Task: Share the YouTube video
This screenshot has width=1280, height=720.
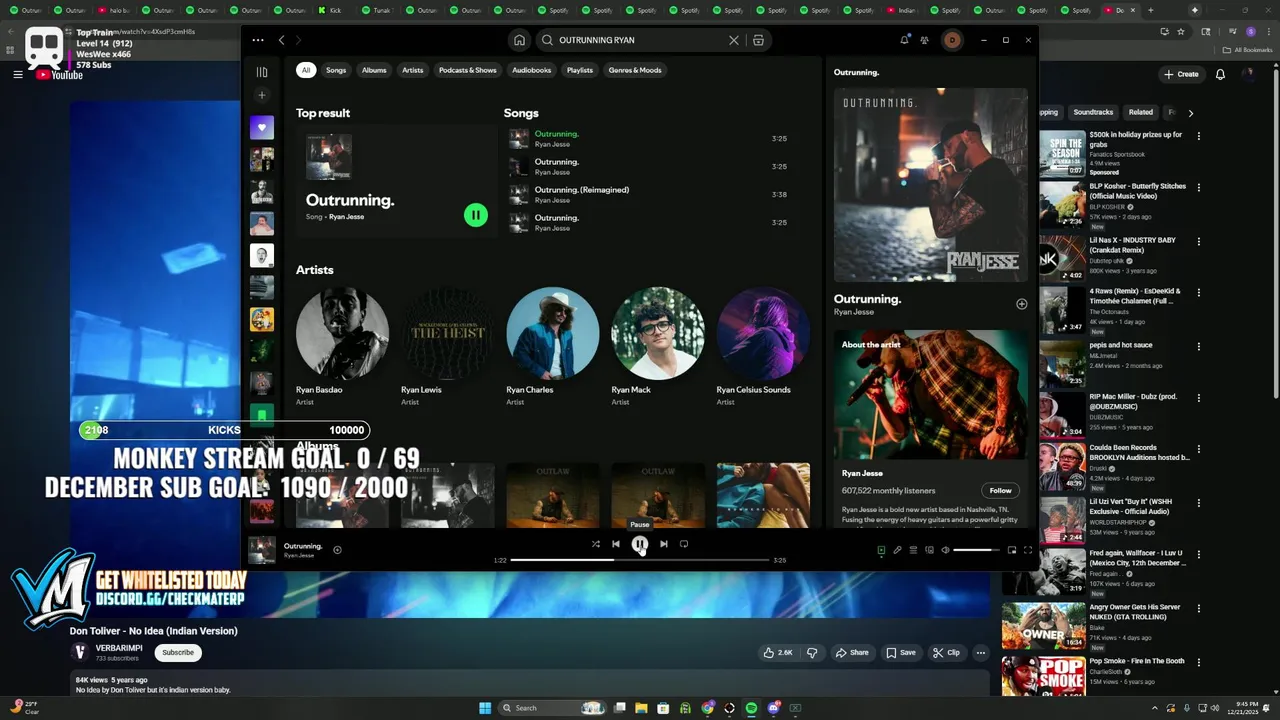Action: point(853,652)
